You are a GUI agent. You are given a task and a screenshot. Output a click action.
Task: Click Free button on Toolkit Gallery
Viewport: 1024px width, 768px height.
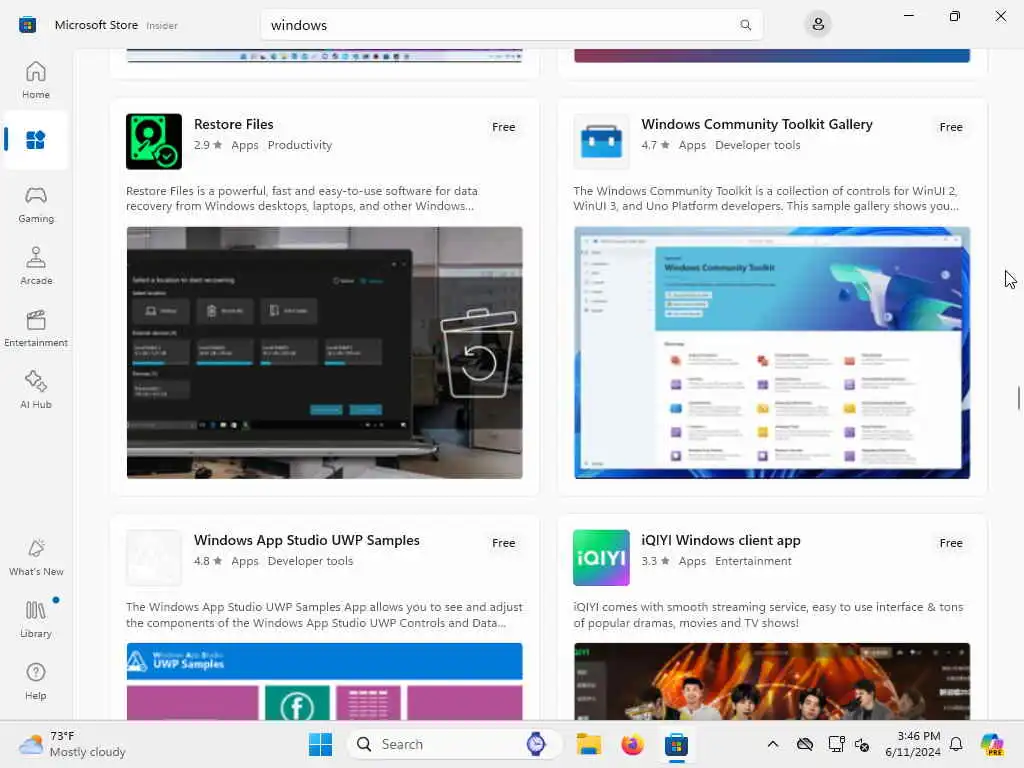pyautogui.click(x=951, y=127)
